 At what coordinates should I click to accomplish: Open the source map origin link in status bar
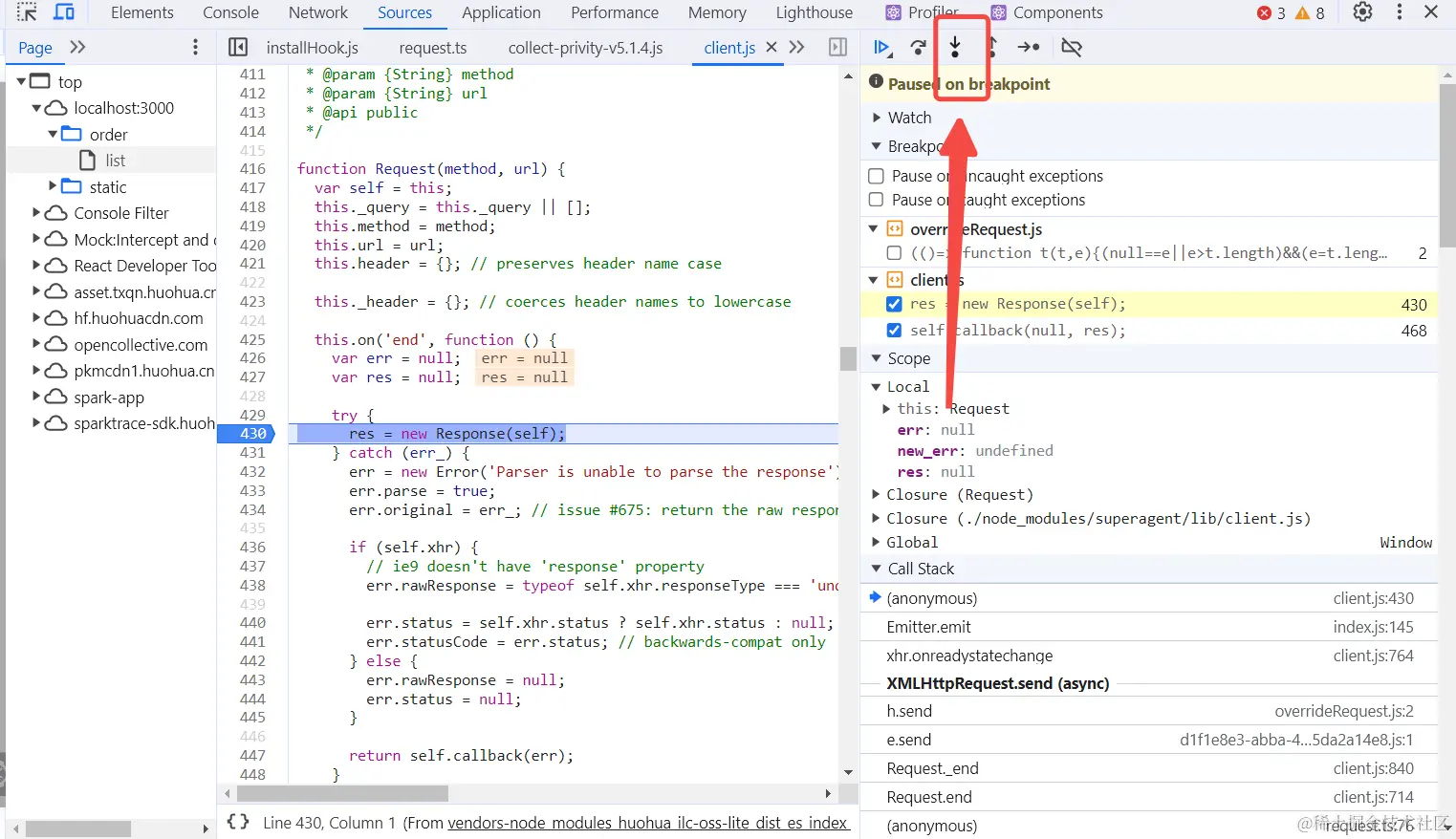(648, 823)
